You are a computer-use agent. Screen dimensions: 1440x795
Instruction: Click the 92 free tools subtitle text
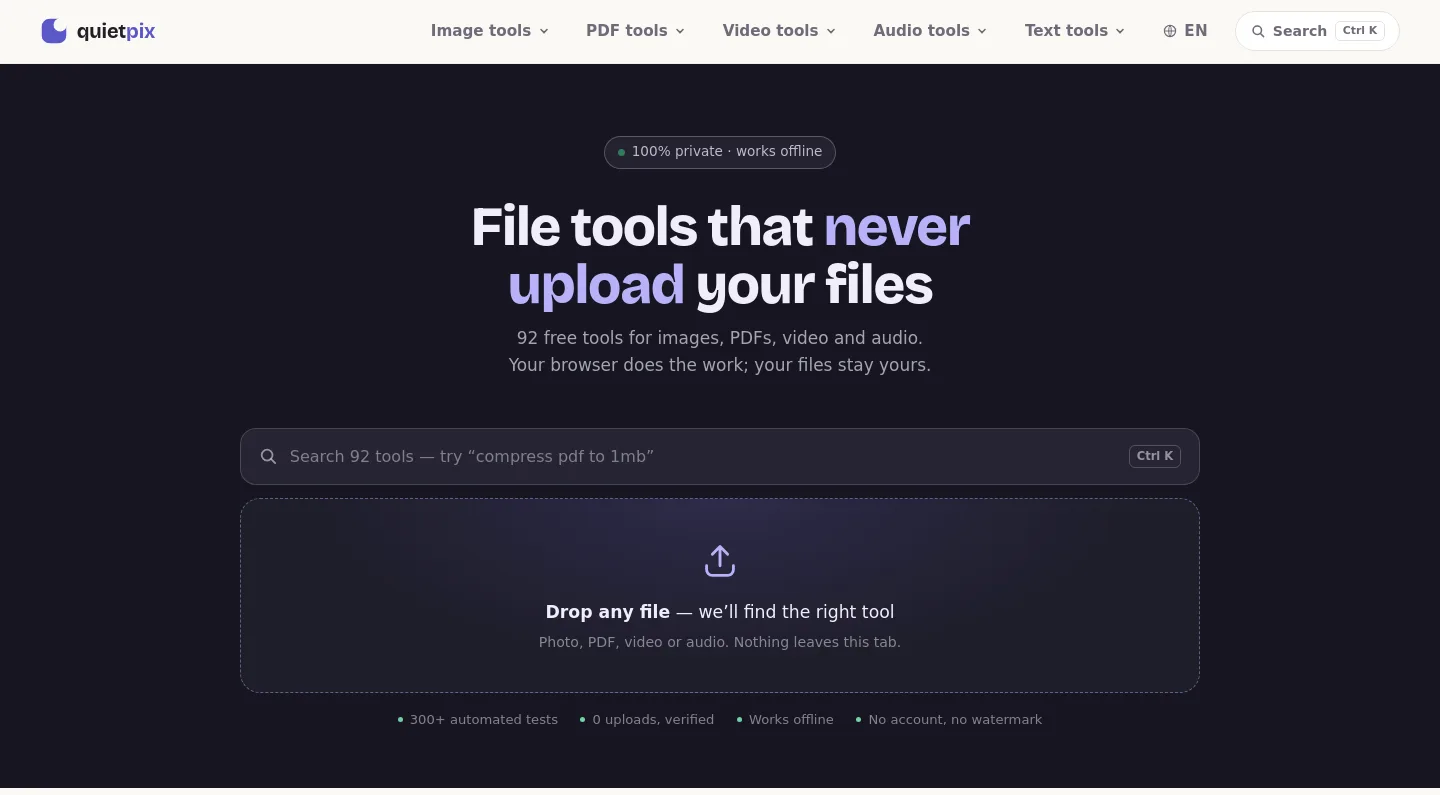click(x=720, y=351)
